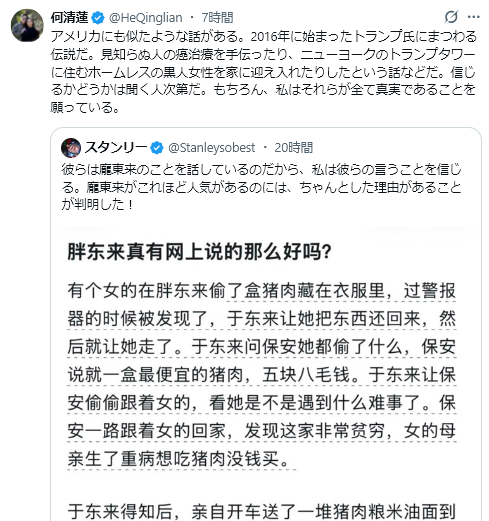489x521 pixels.
Task: Click the Grok explain icon on 何清漣's post
Action: (x=451, y=17)
